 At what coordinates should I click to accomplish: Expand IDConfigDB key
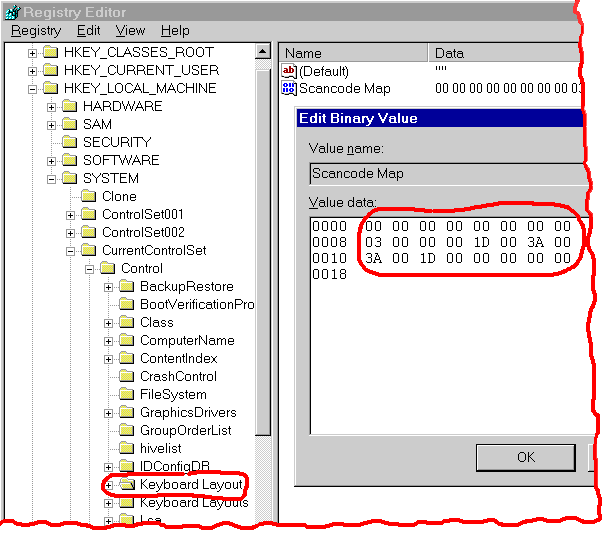108,467
